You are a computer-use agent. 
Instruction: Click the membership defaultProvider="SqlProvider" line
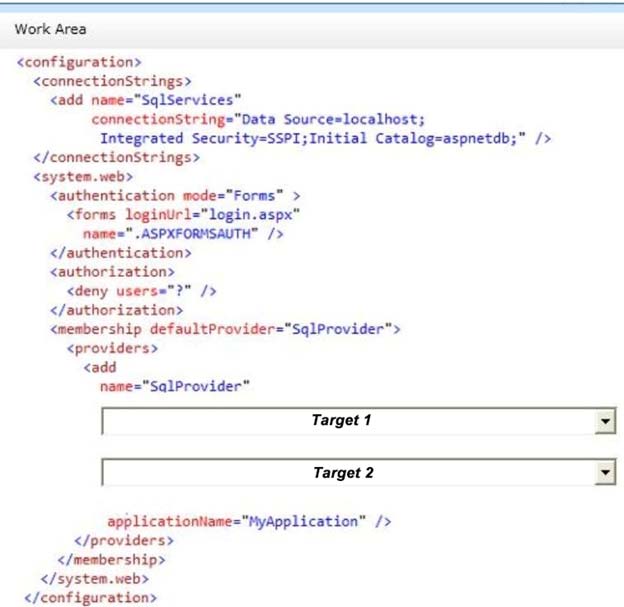(225, 330)
